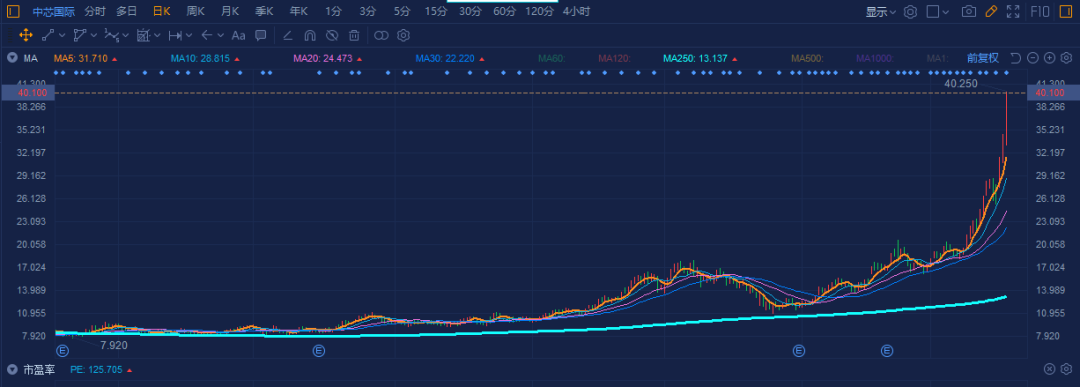Open indicator settings gear near 前复权
Image resolution: width=1080 pixels, height=387 pixels.
pos(1066,58)
